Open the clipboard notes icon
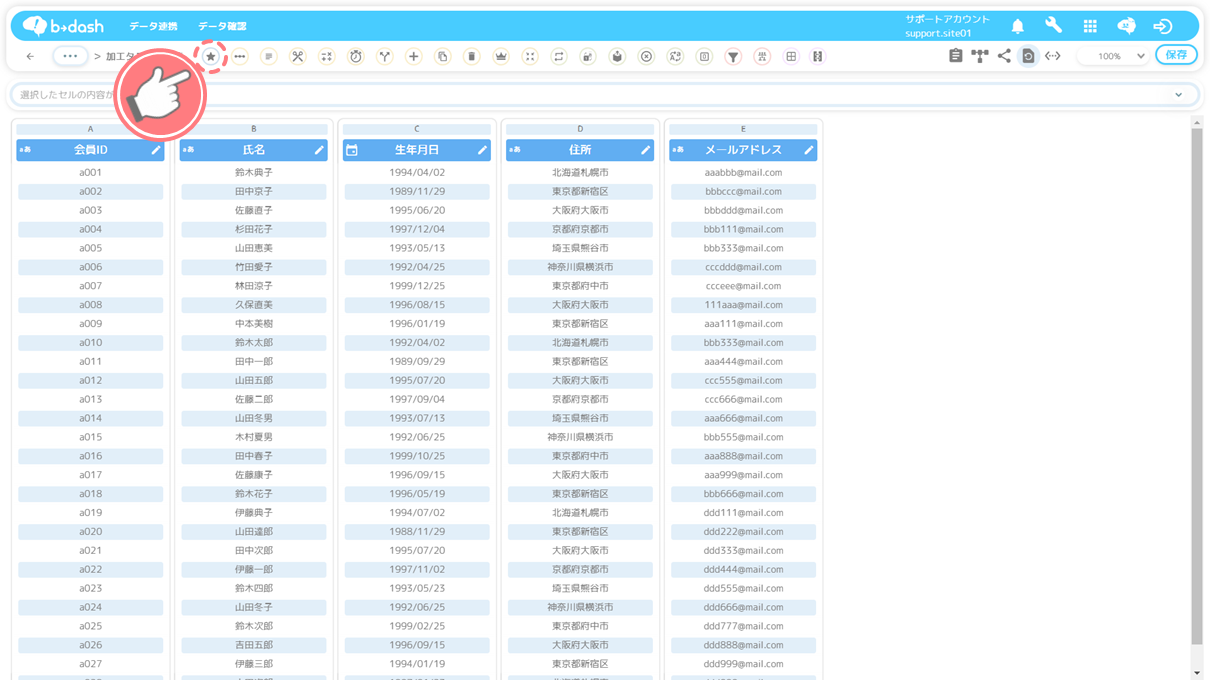The height and width of the screenshot is (680, 1210). pos(955,57)
